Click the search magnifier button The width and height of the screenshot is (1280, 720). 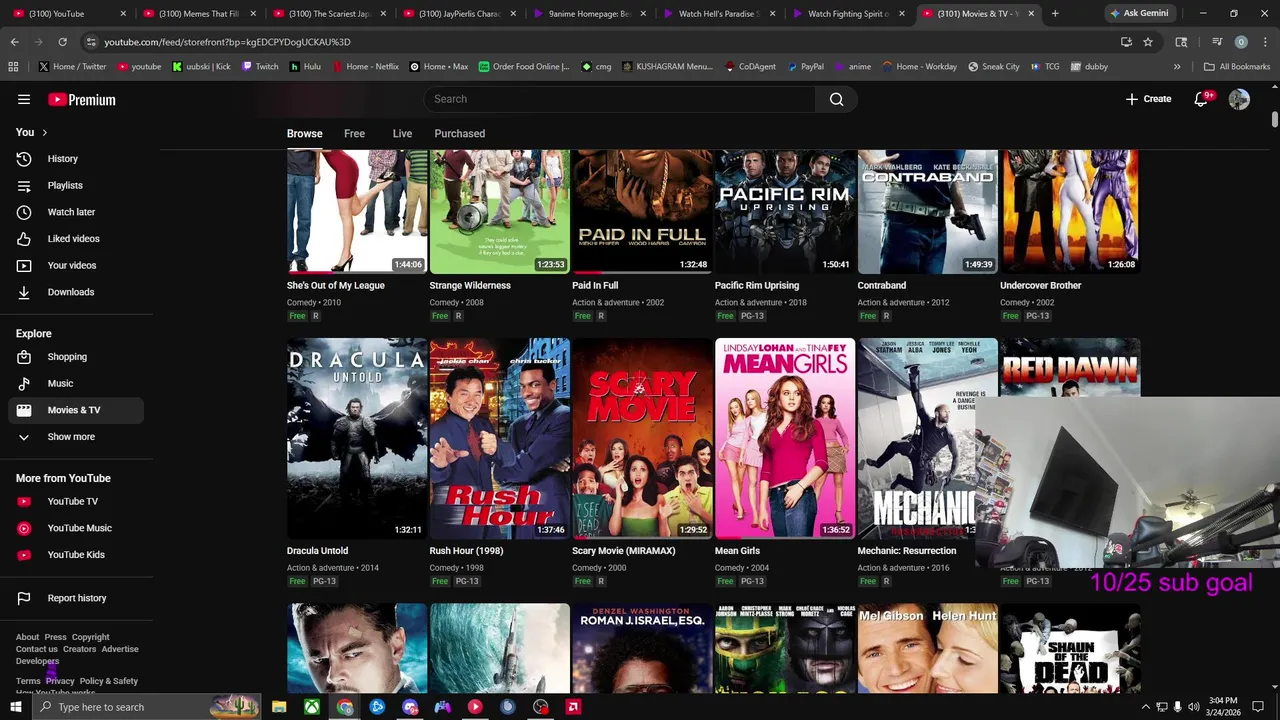pyautogui.click(x=836, y=99)
